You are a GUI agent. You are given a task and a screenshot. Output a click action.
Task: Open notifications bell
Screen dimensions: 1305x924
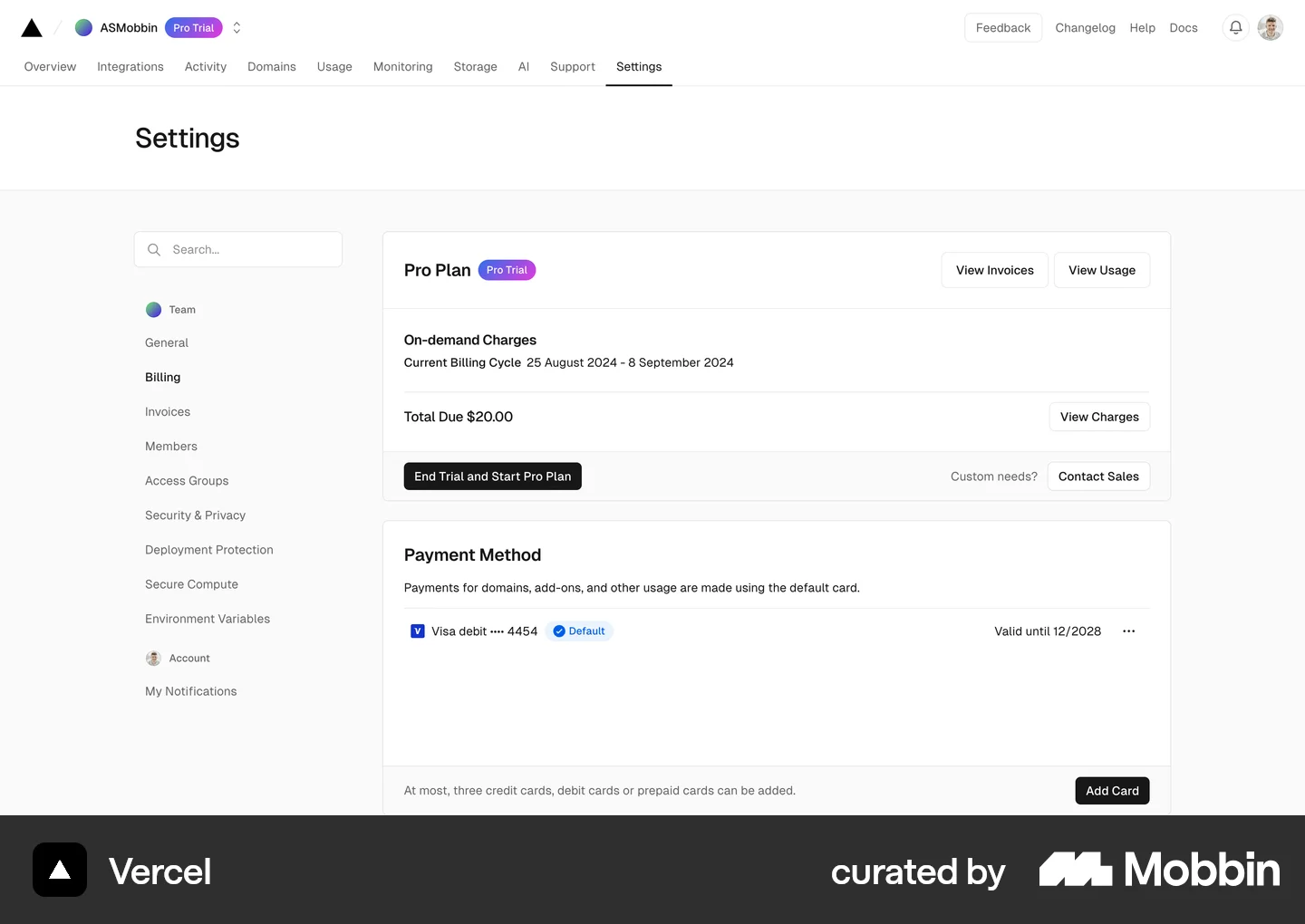[1235, 28]
